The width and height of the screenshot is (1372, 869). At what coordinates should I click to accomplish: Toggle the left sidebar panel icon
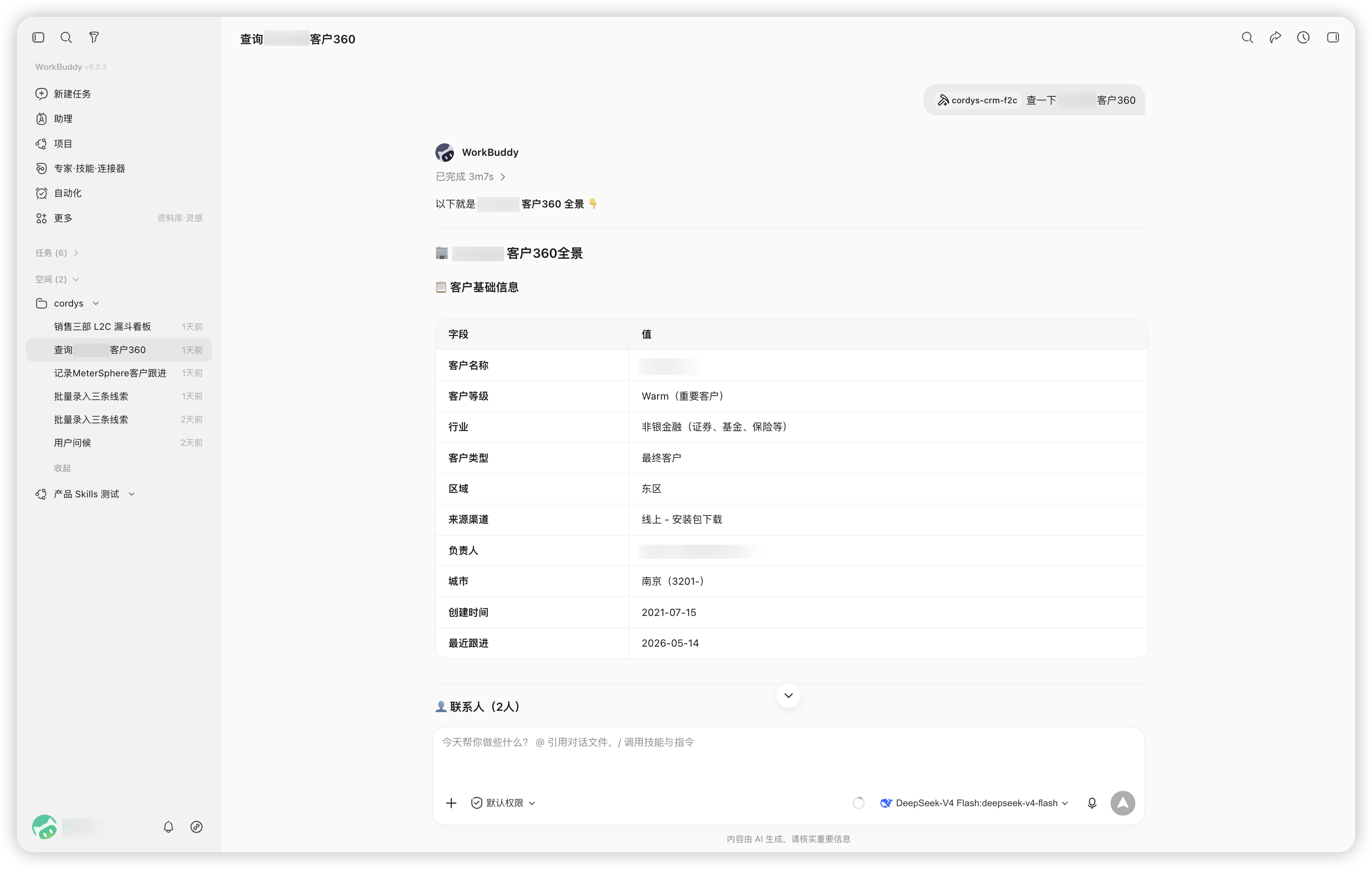point(38,38)
